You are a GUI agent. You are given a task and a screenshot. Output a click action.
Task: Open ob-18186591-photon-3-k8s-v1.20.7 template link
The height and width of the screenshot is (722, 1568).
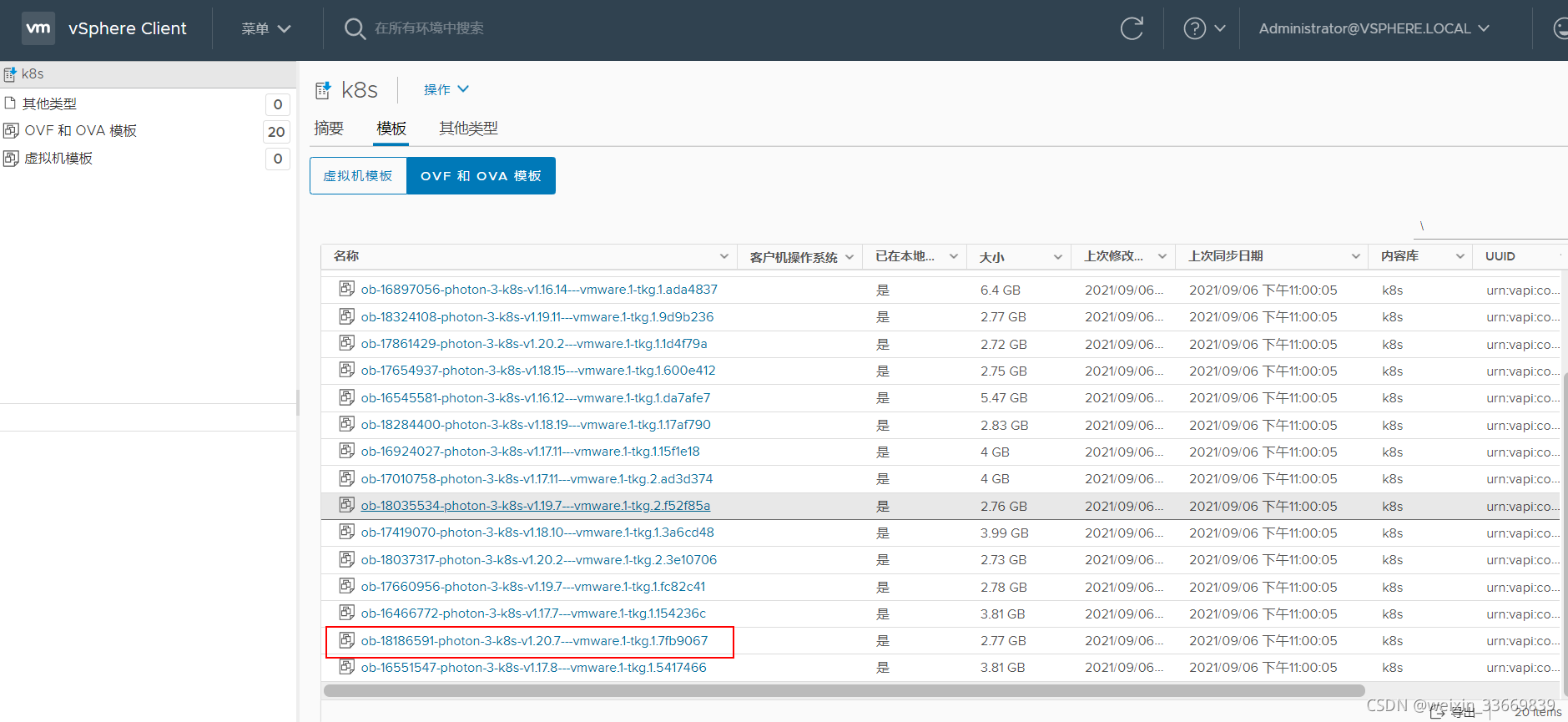click(x=534, y=640)
